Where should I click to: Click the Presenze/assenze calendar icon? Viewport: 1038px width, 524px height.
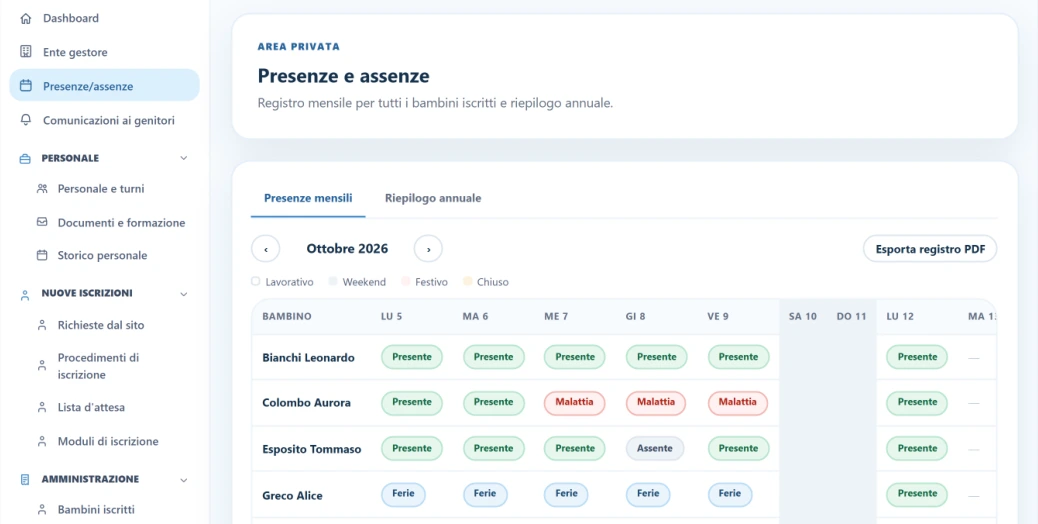tap(26, 86)
